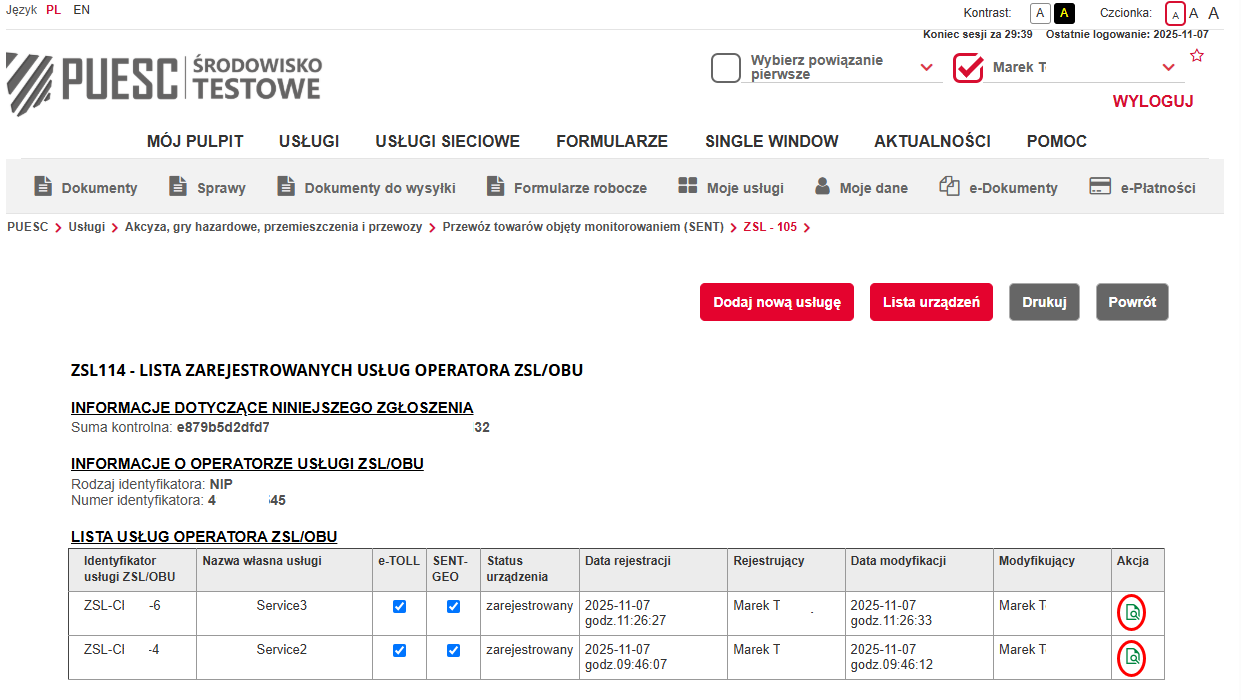The image size is (1246, 700).
Task: Click the Dodaj nową usługę button
Action: 777,302
